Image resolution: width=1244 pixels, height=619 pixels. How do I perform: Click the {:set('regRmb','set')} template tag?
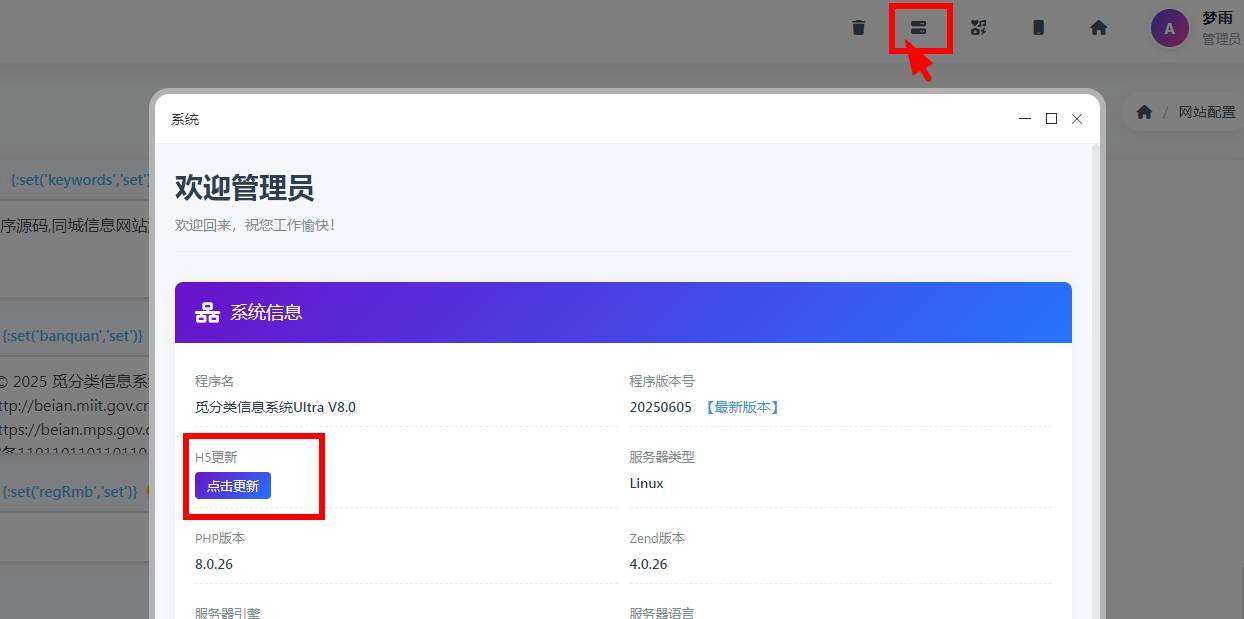(x=70, y=491)
